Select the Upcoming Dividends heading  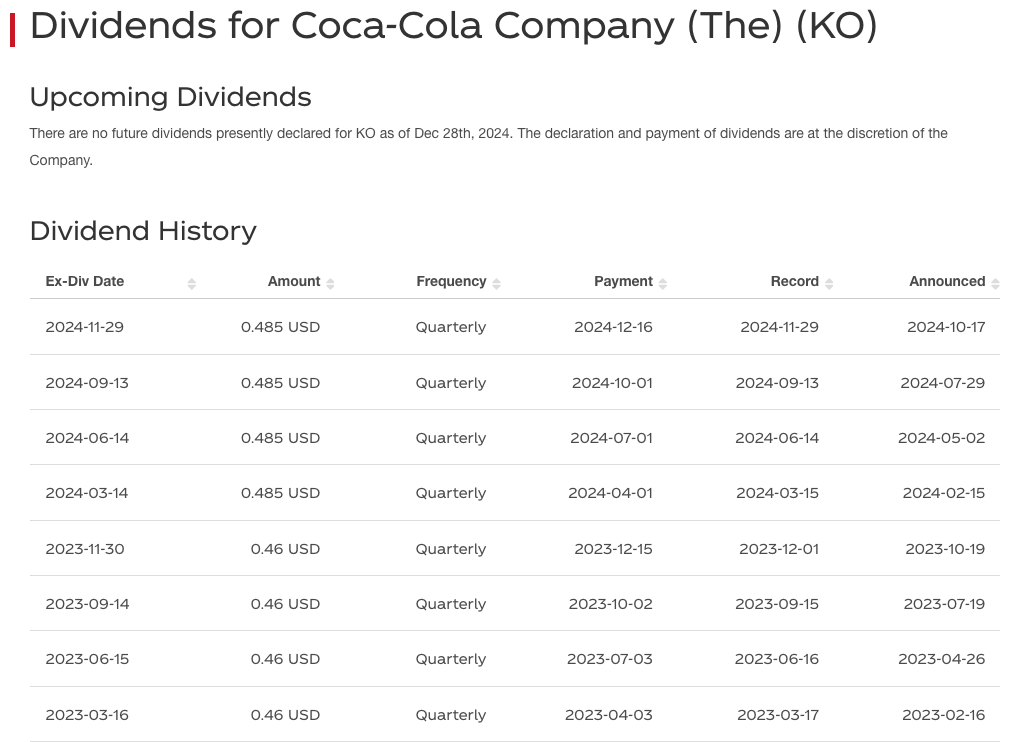[171, 98]
